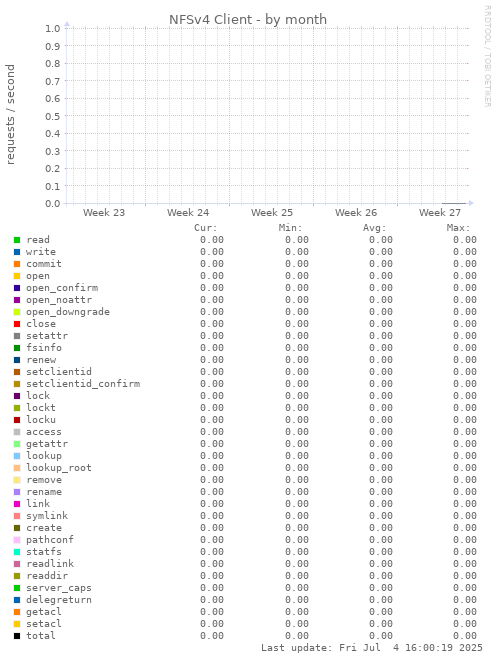Click the delegreturn legend label
Viewport: 497px width, 660px height.
pos(58,600)
